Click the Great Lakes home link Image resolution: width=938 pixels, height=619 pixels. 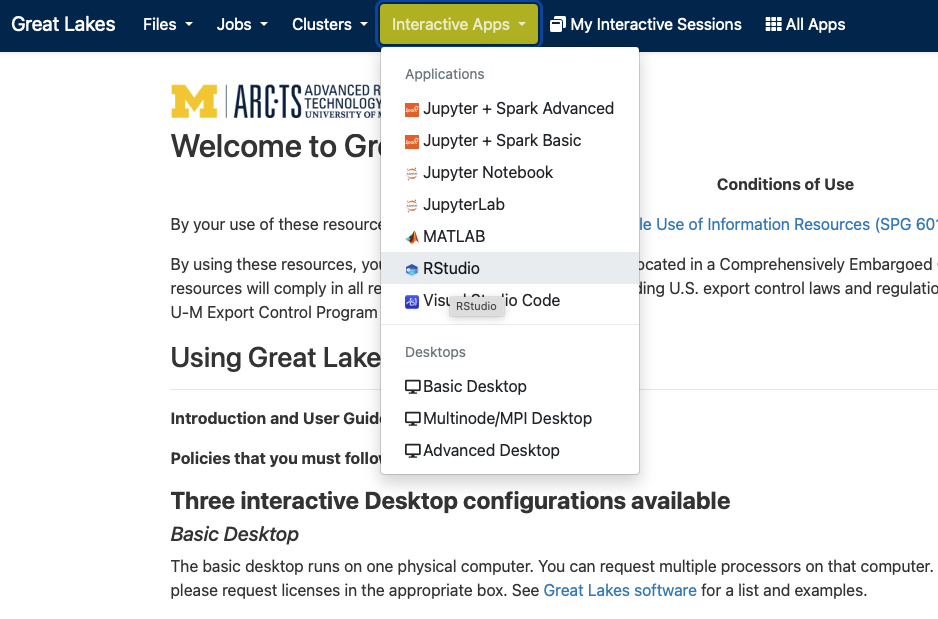[63, 24]
